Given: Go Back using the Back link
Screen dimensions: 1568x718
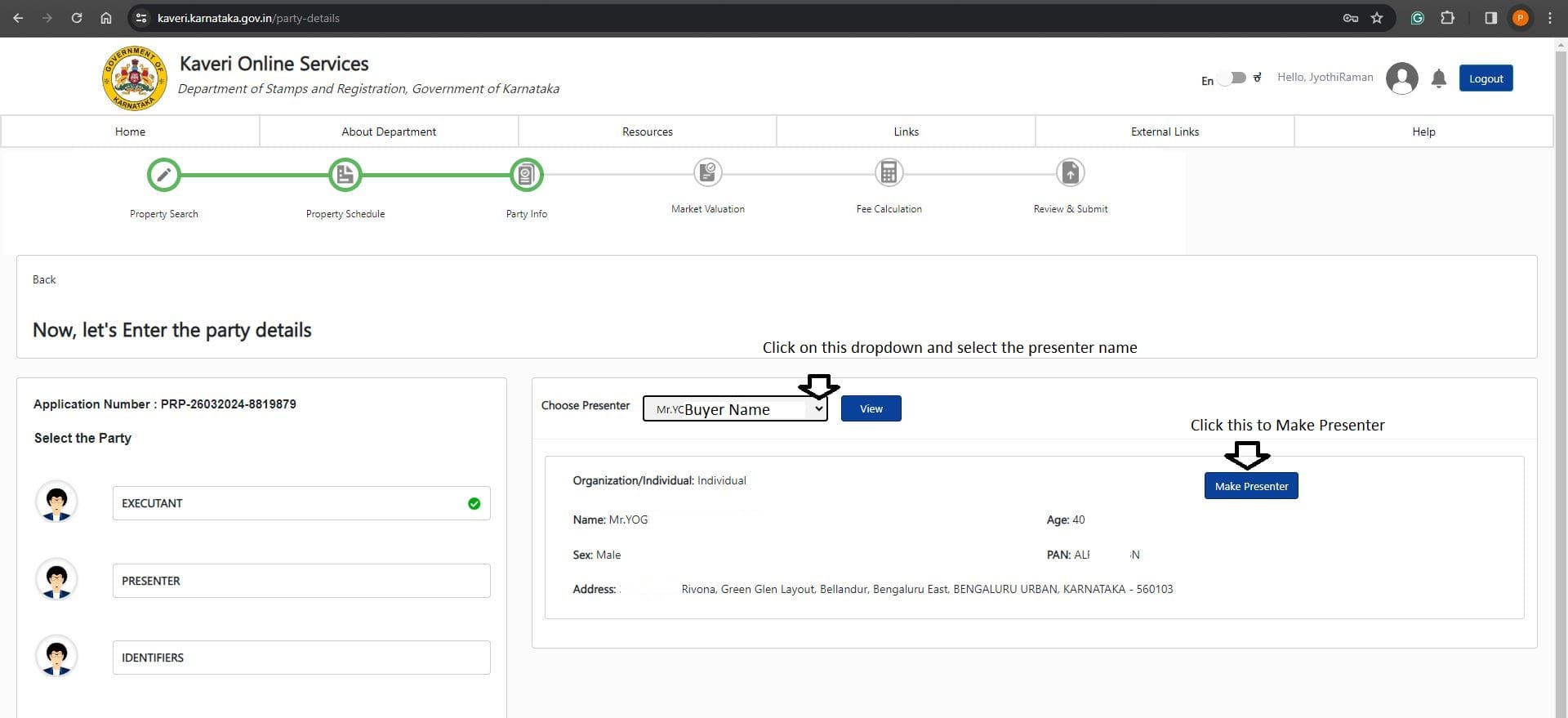Looking at the screenshot, I should point(44,279).
